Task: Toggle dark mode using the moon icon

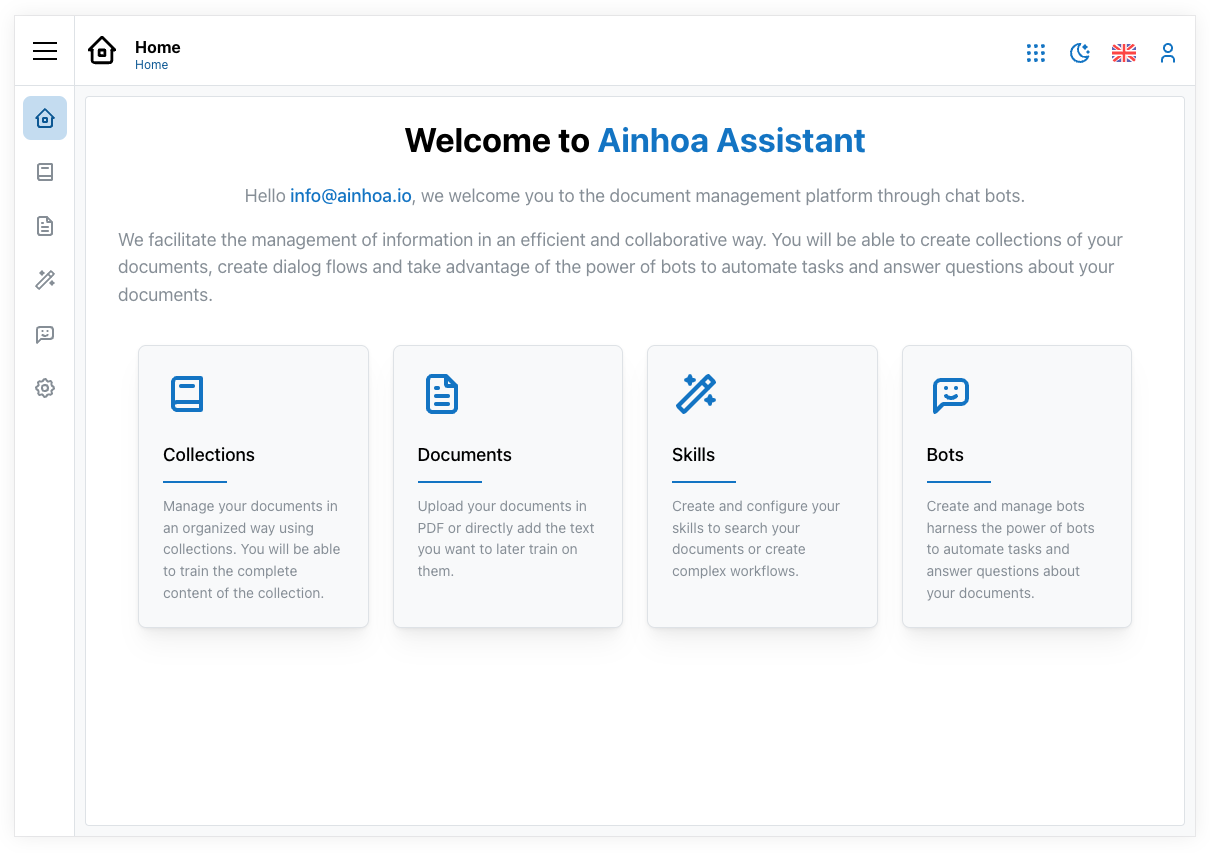Action: click(1080, 53)
